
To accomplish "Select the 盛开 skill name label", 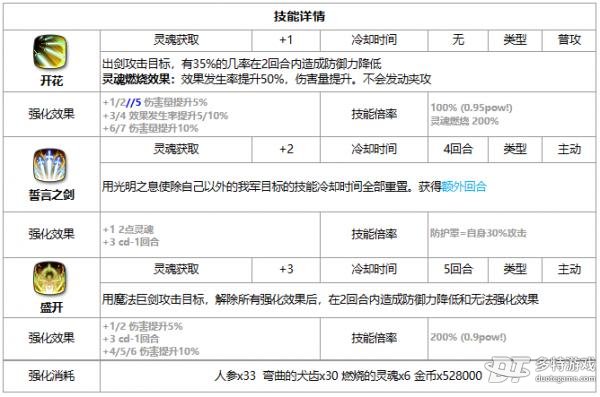I will [51, 307].
